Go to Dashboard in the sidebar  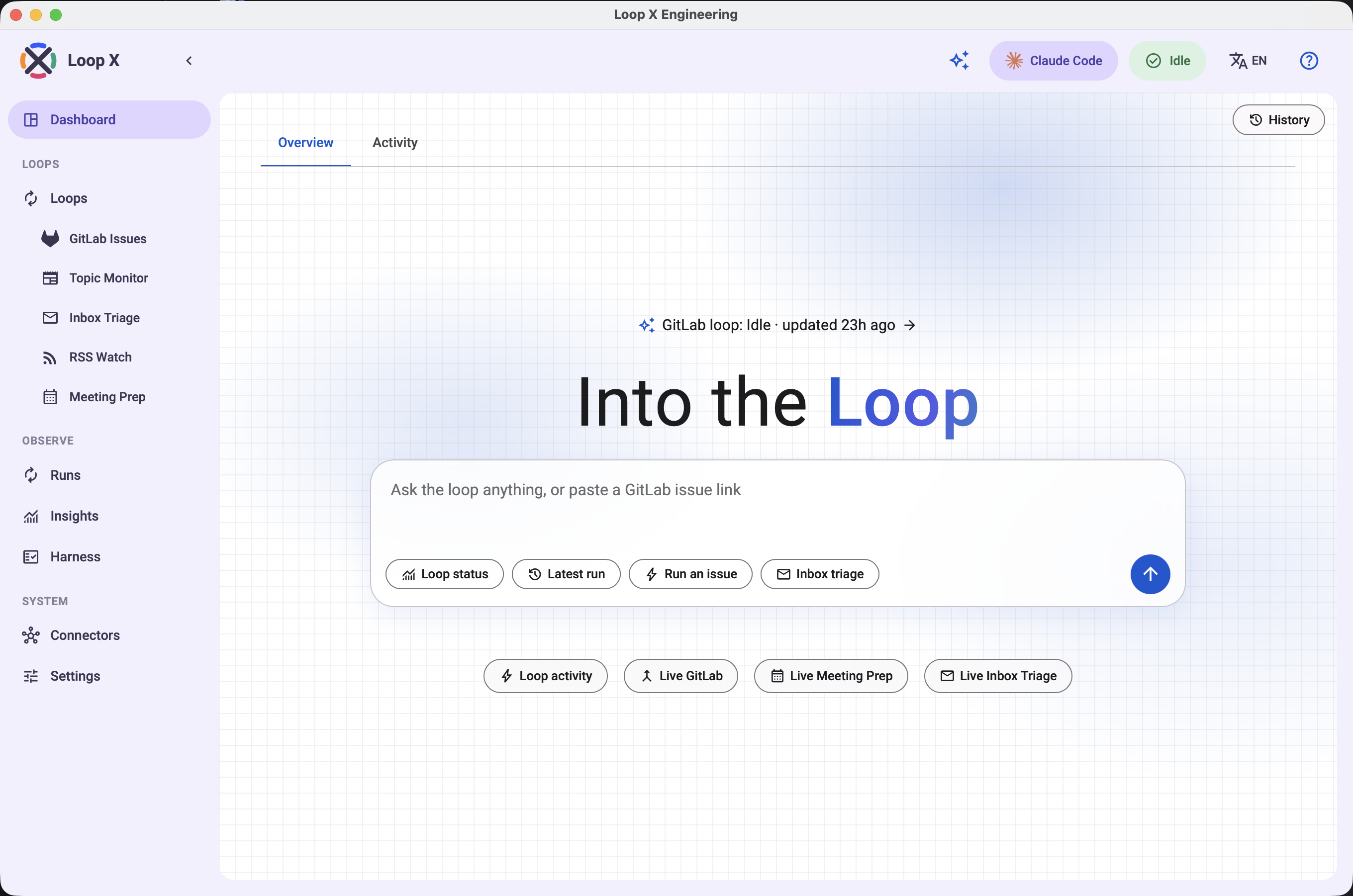point(109,119)
